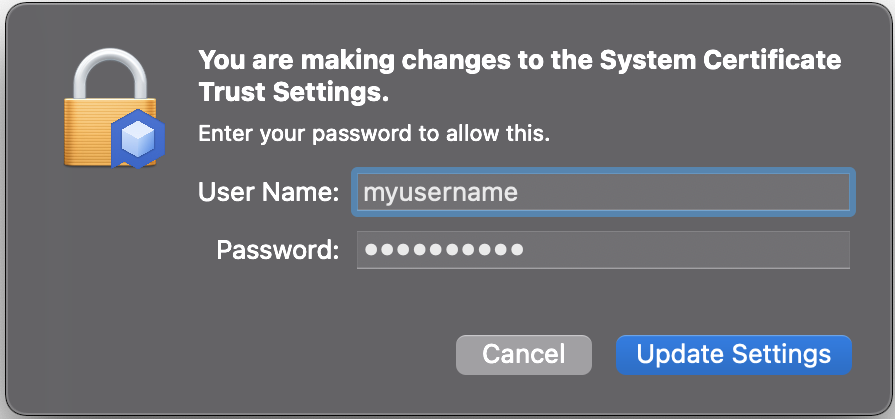Focus the User Name input field

pyautogui.click(x=603, y=192)
